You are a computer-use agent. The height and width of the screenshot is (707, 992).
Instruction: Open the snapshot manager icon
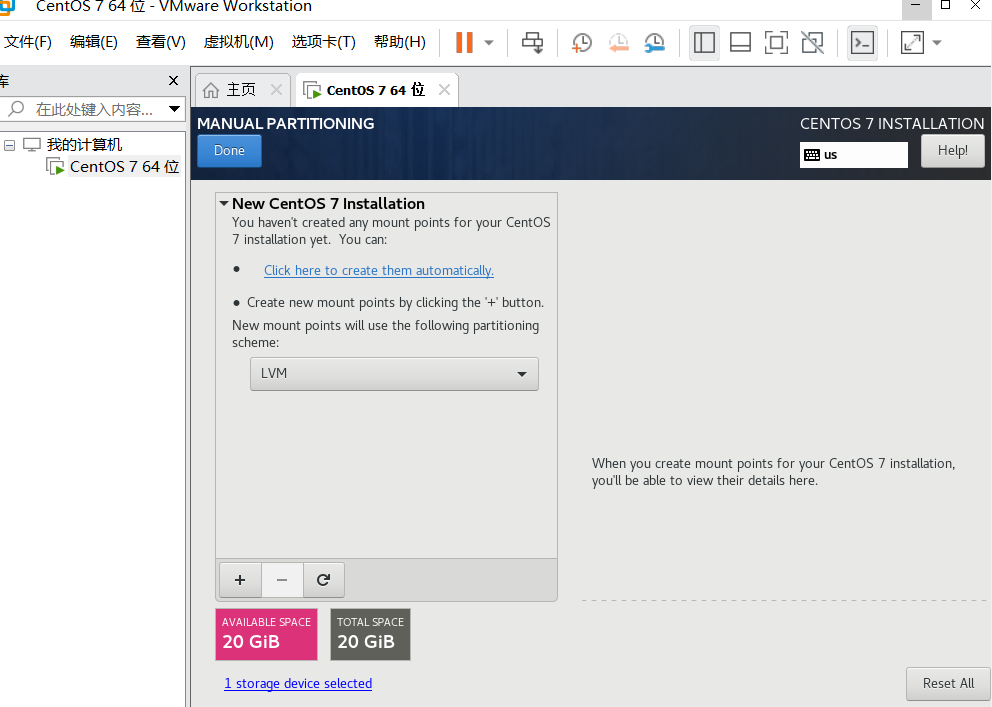pyautogui.click(x=655, y=42)
